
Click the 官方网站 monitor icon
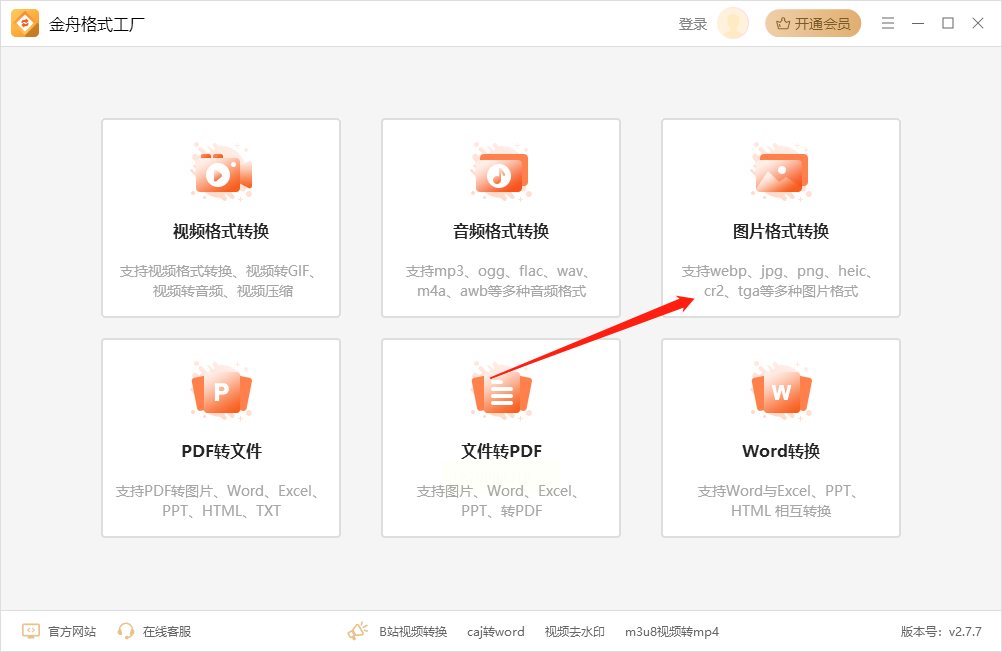(31, 631)
